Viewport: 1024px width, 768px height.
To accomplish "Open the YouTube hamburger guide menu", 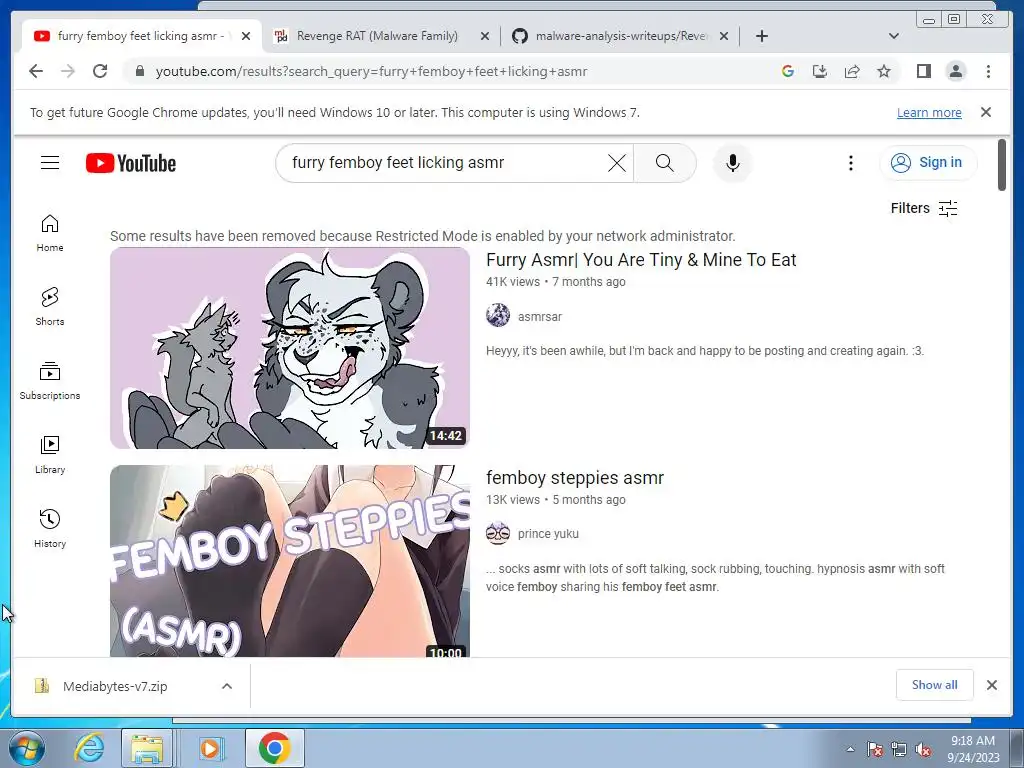I will click(x=50, y=163).
